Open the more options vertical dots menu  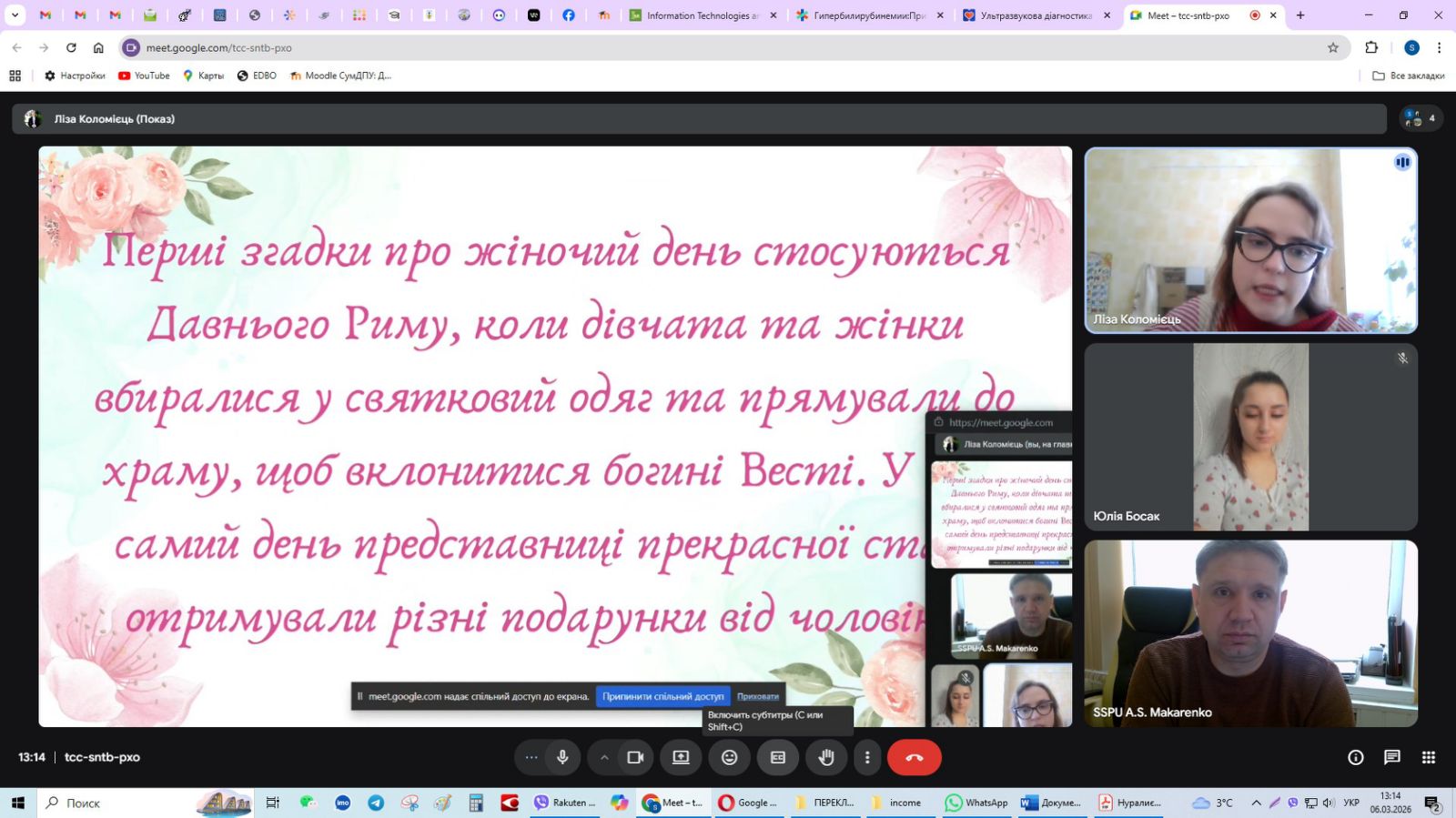867,757
